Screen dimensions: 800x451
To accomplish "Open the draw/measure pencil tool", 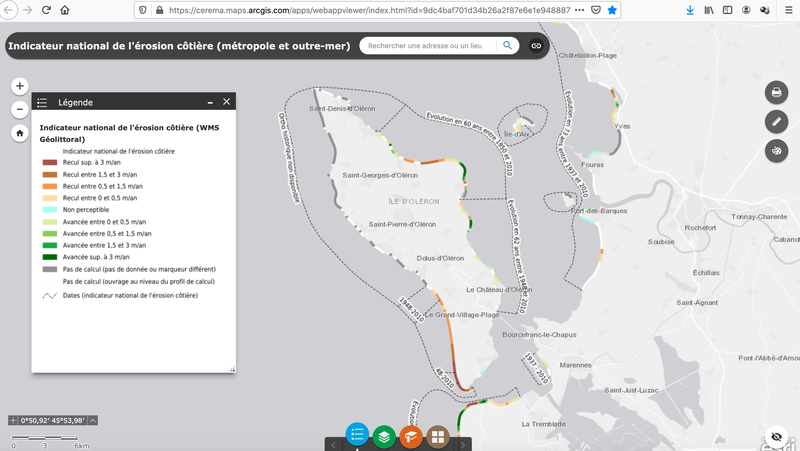I will coord(775,121).
